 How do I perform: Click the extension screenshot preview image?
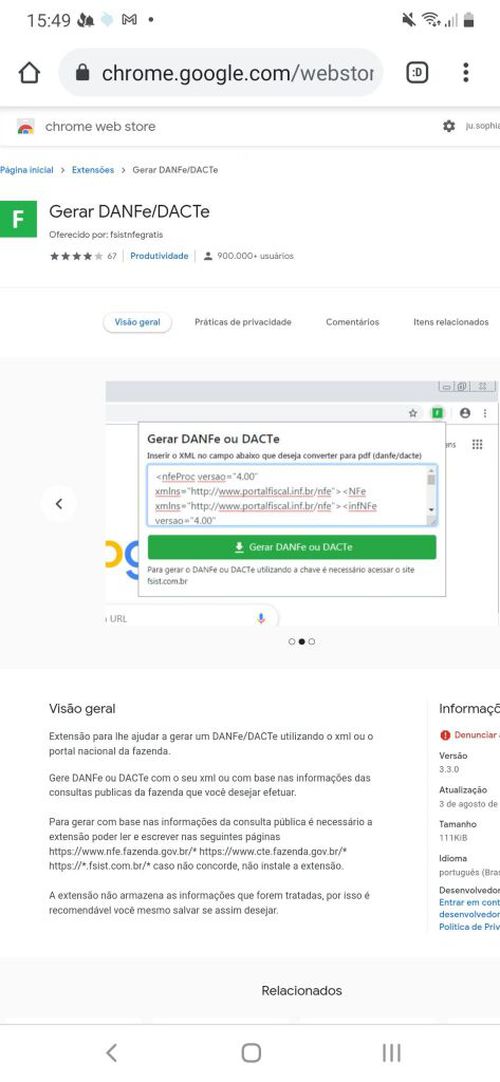[x=302, y=503]
